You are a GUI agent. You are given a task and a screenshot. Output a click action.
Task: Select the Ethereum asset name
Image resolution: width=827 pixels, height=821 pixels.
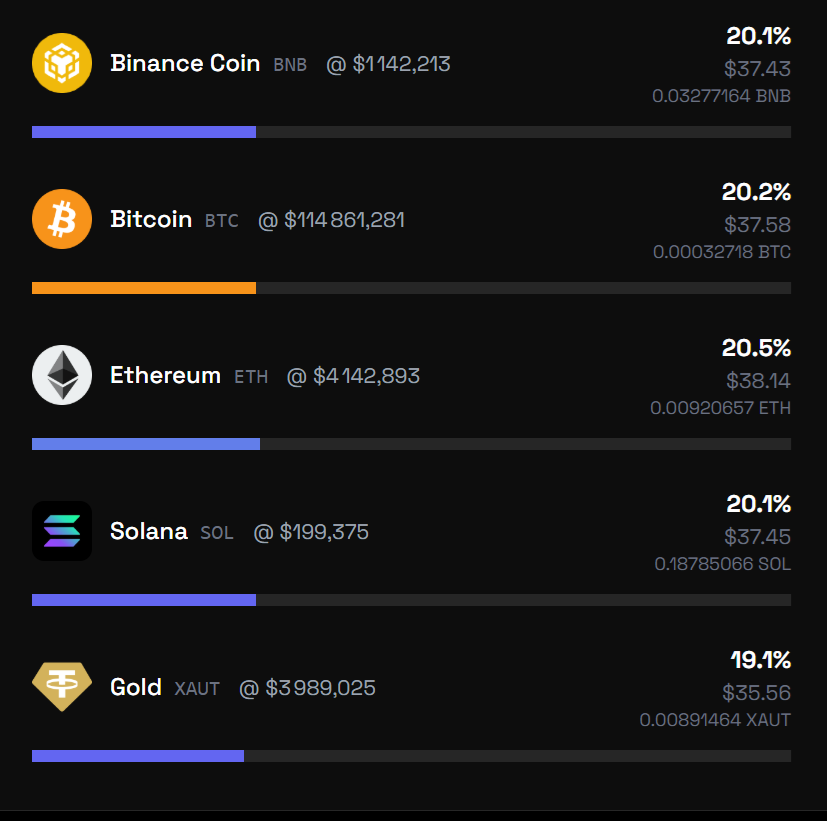point(166,375)
